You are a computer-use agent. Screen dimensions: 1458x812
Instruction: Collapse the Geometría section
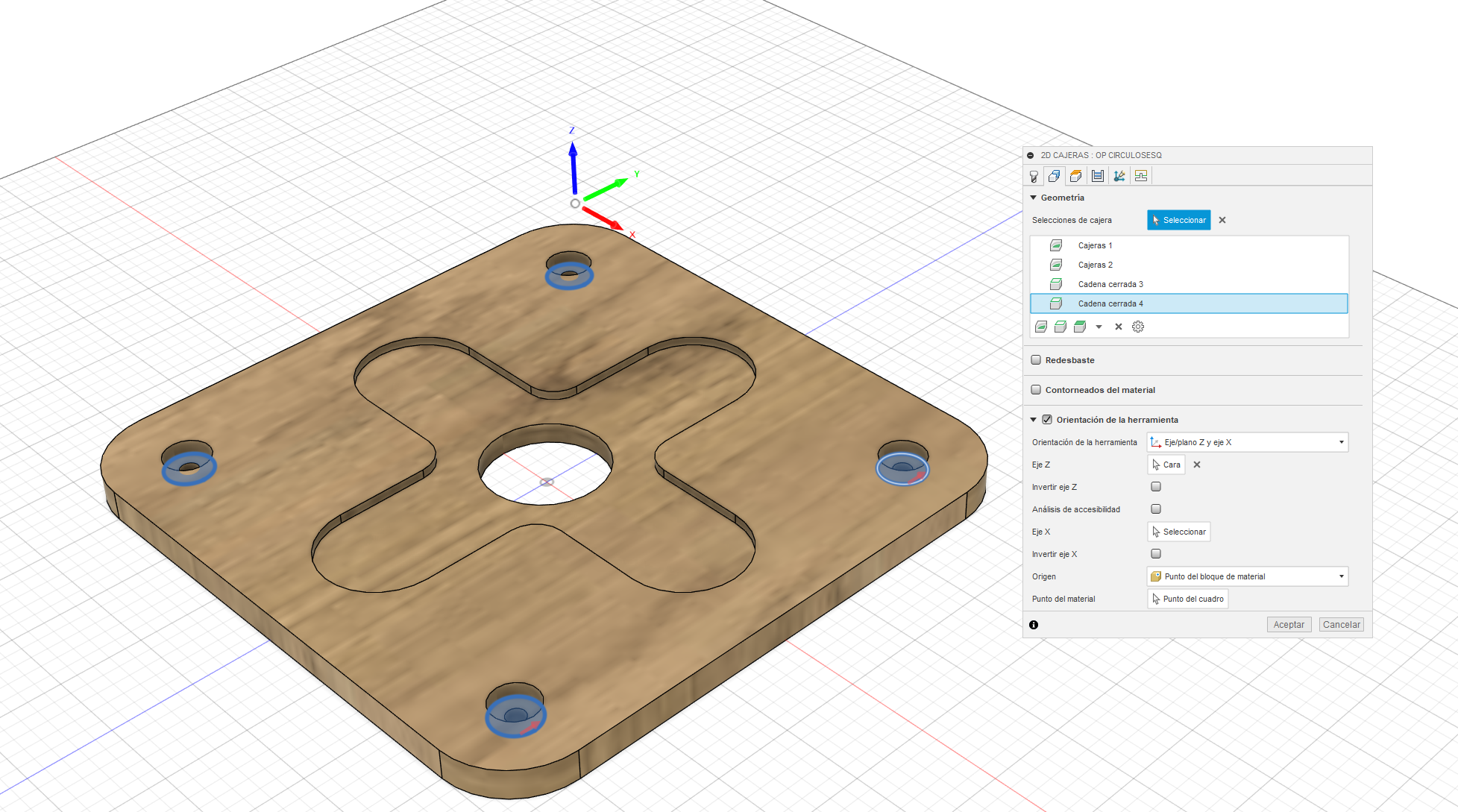point(1034,198)
